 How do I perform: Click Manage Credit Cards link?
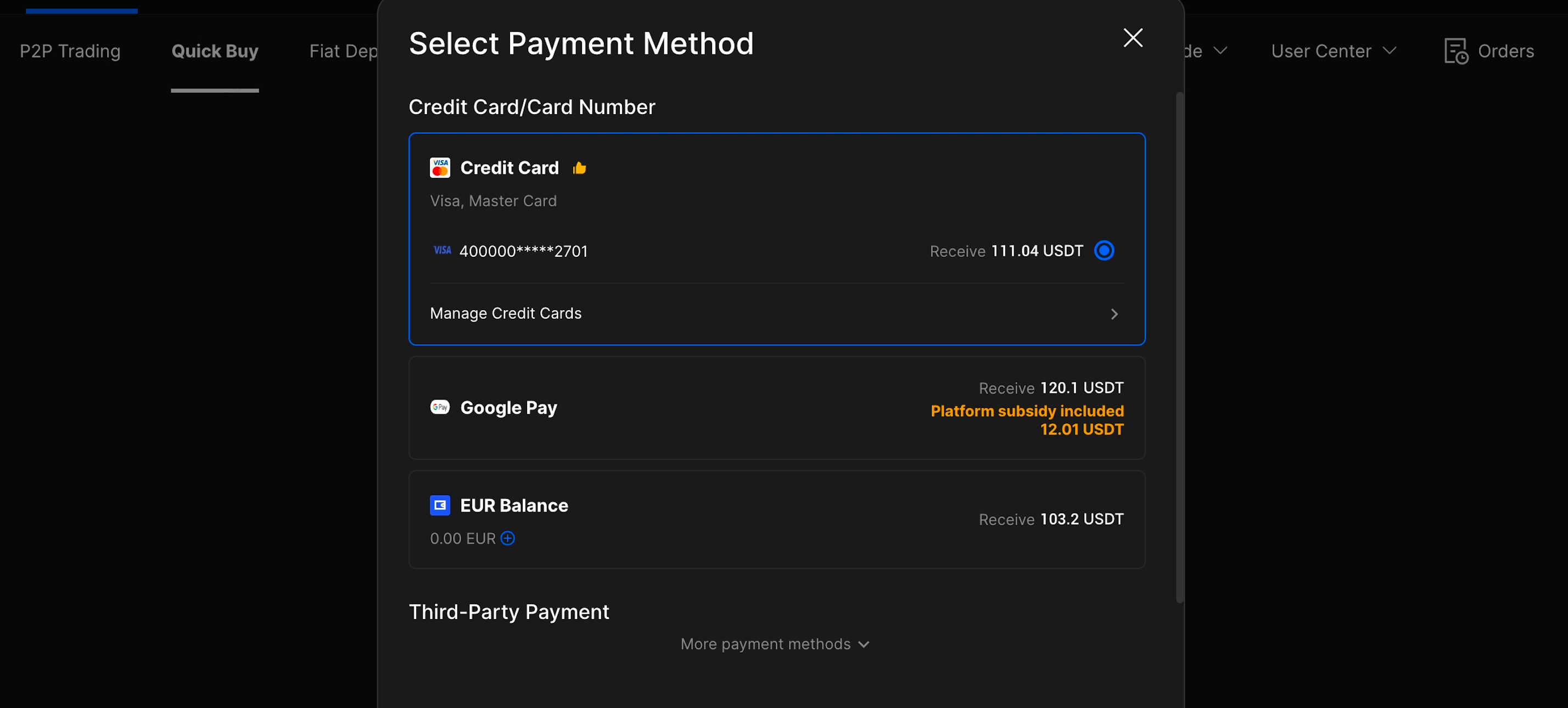(506, 313)
